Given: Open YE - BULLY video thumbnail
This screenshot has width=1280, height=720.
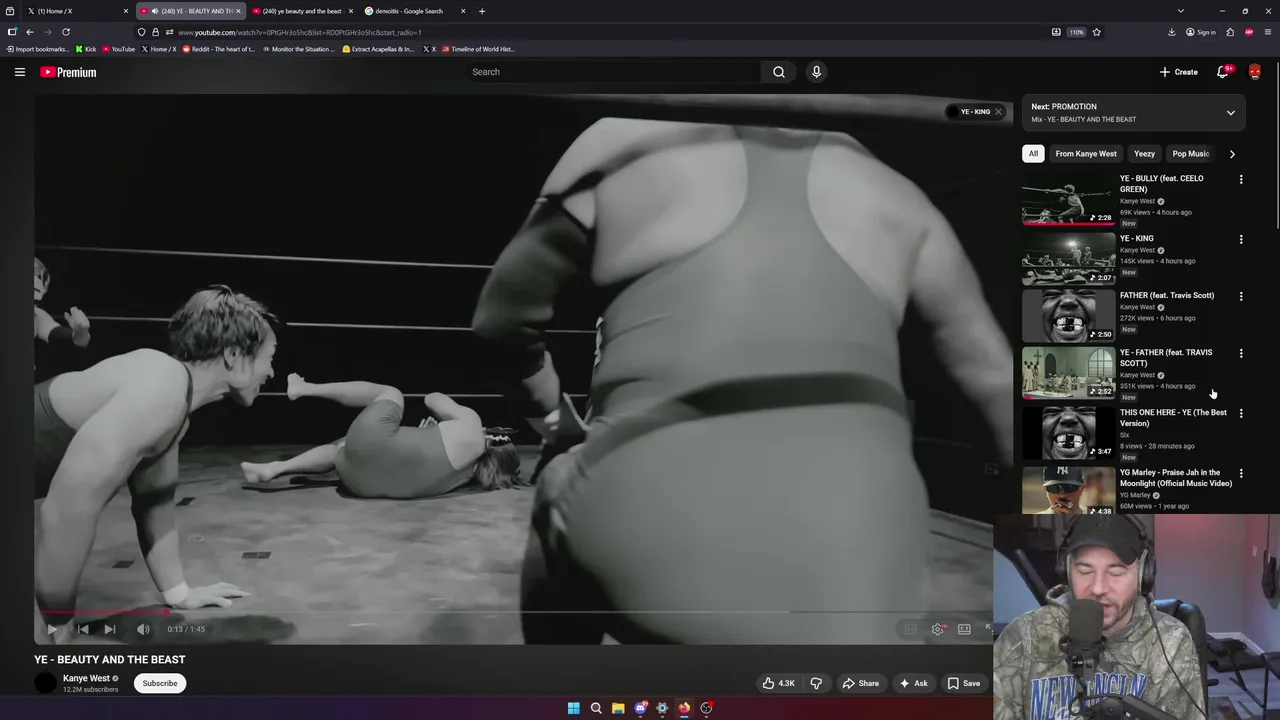Looking at the screenshot, I should click(x=1068, y=199).
